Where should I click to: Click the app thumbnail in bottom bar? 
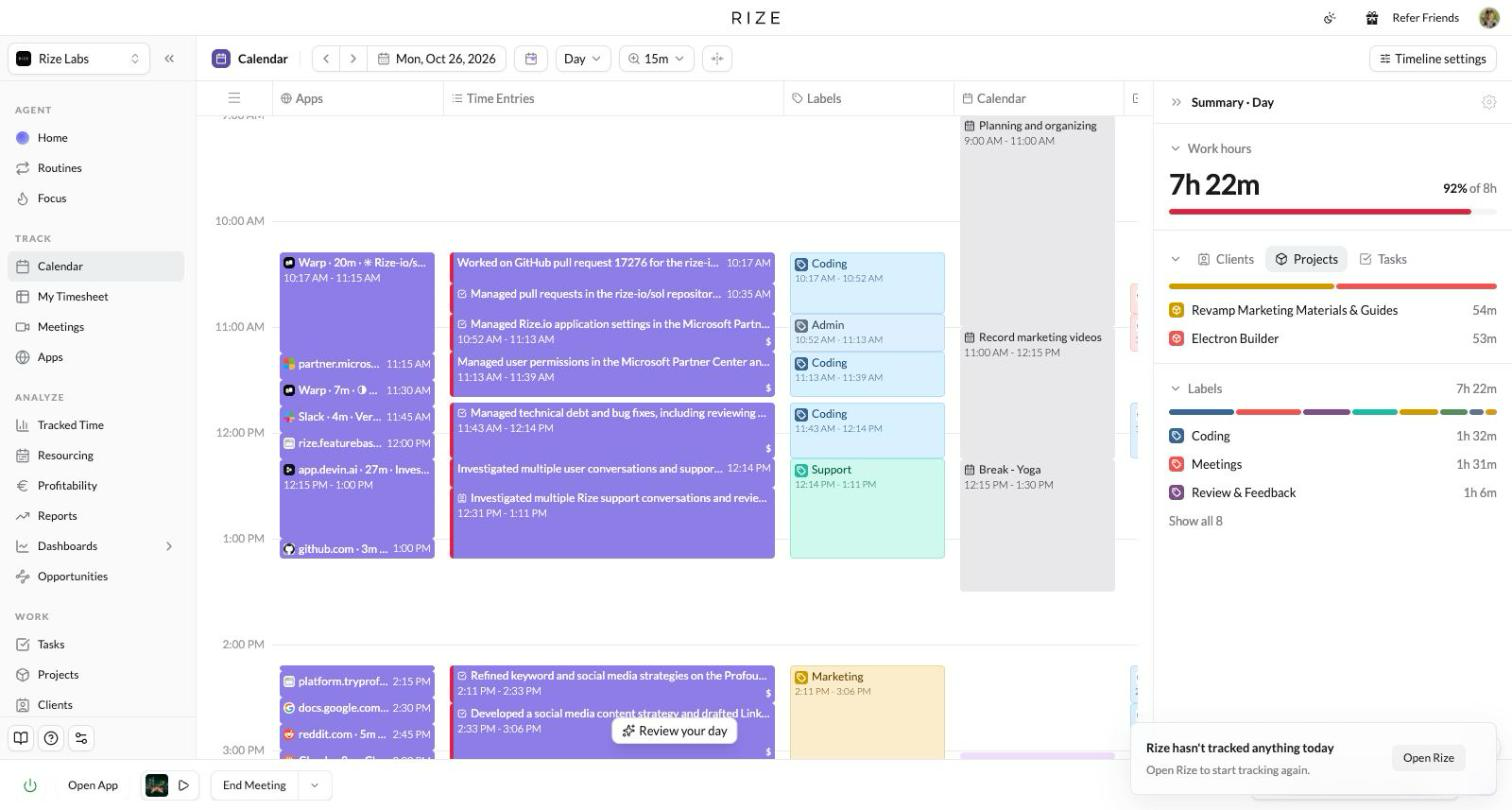click(x=157, y=786)
